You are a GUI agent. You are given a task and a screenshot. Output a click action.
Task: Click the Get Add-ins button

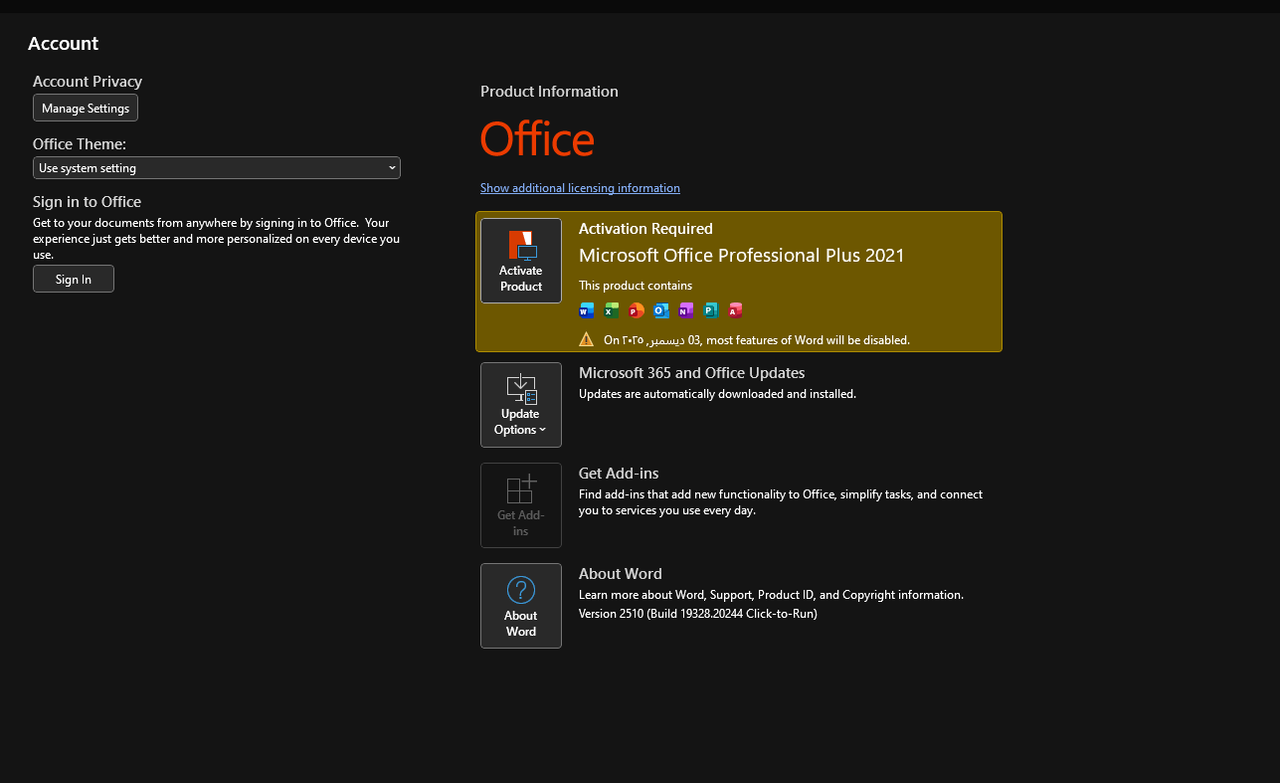[521, 505]
